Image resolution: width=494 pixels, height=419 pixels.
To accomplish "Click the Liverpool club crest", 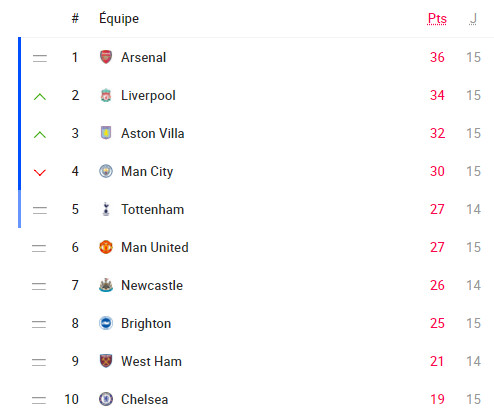I will pyautogui.click(x=106, y=95).
